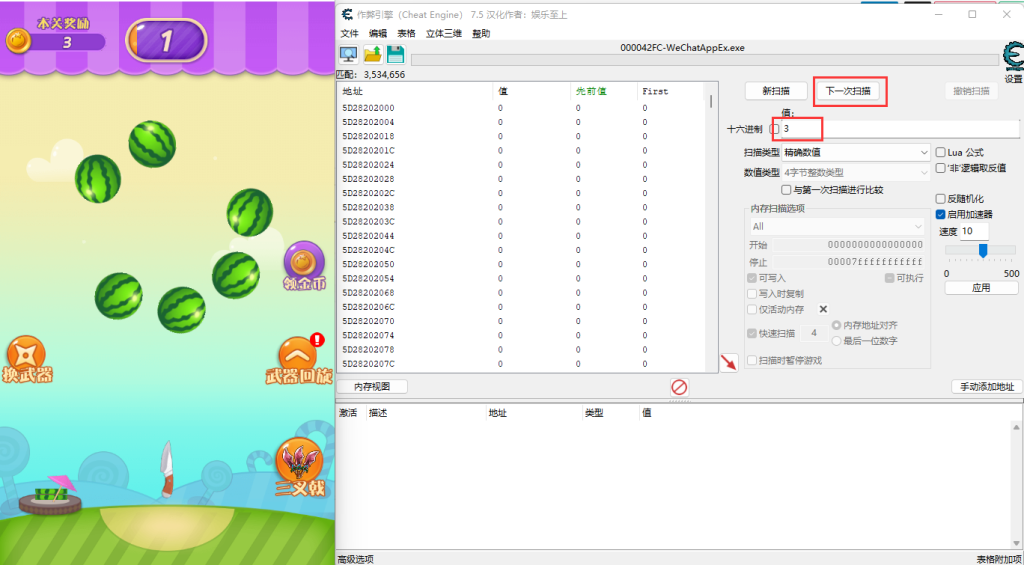Click the Cheat Engine title bar logo

(347, 14)
